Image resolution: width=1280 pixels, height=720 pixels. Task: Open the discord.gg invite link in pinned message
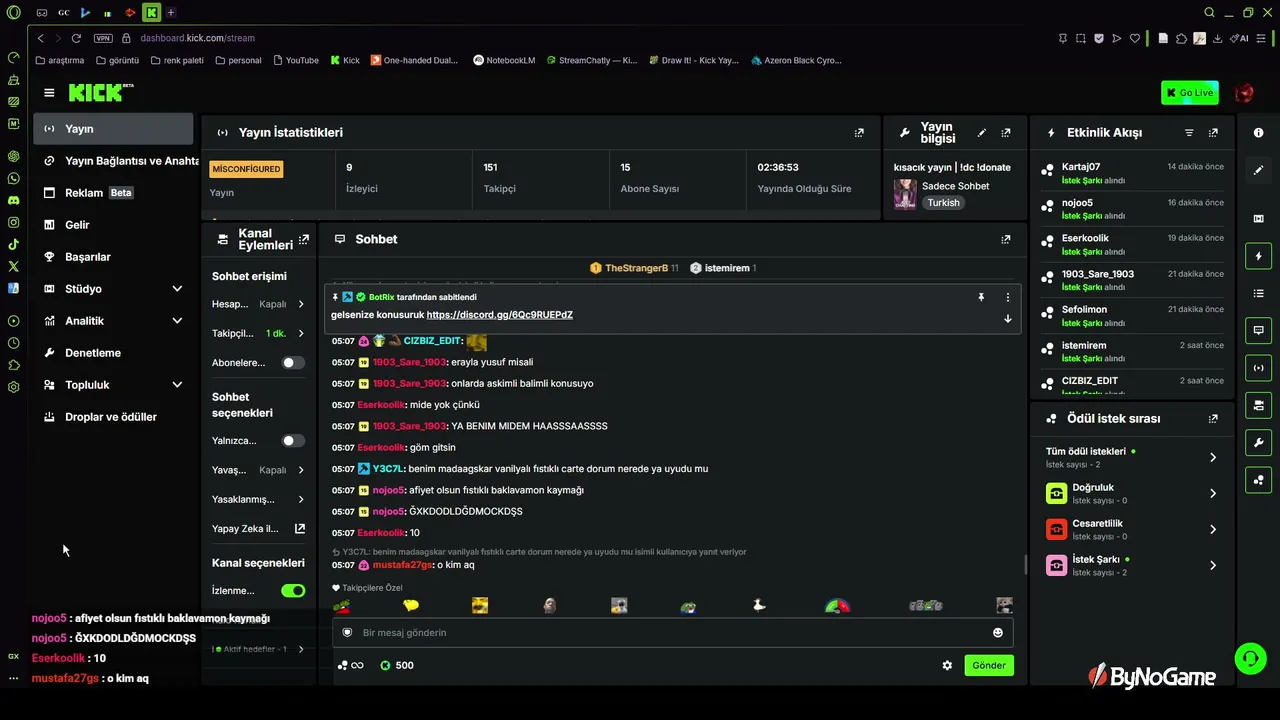pyautogui.click(x=499, y=315)
